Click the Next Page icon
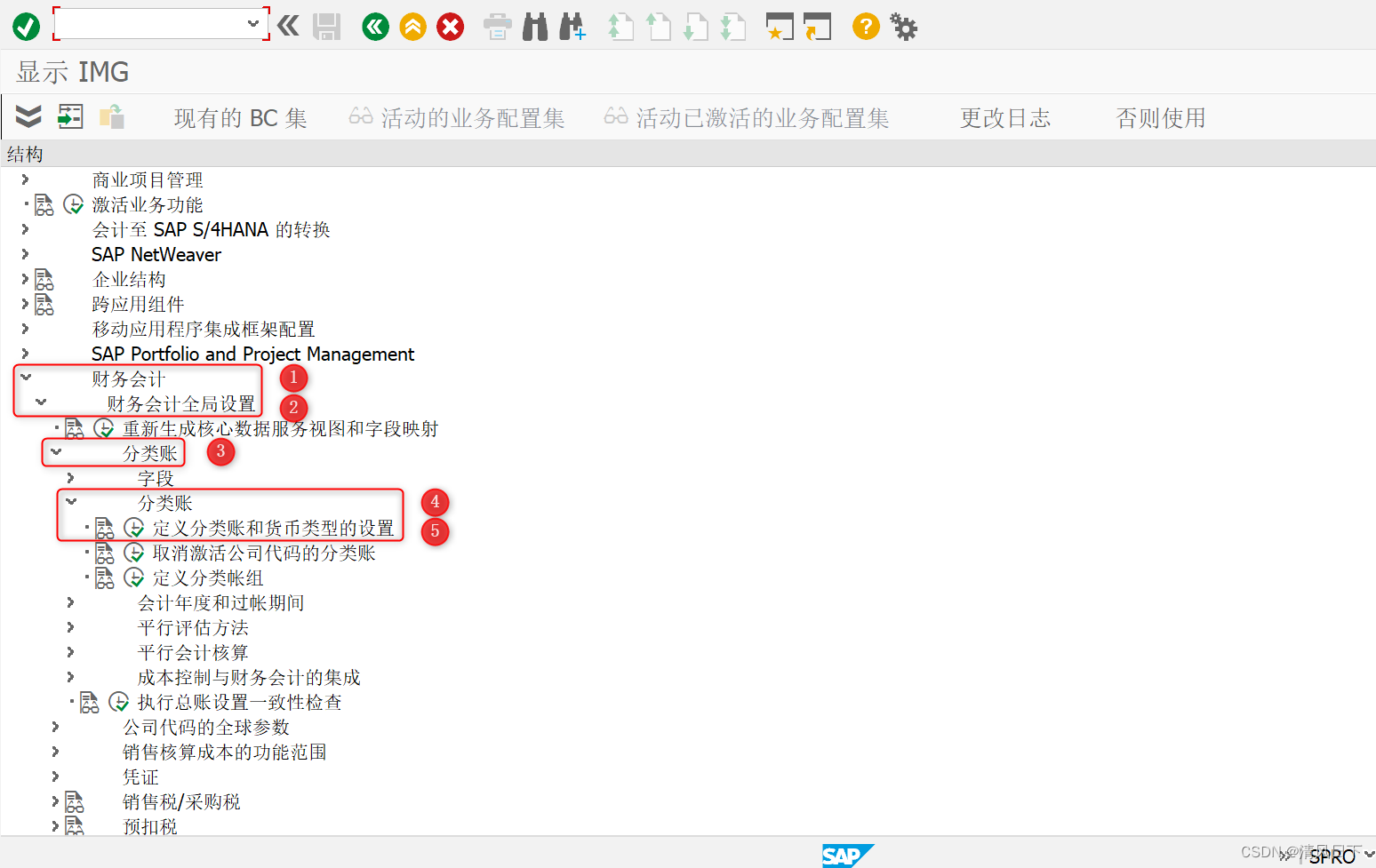Screen dimensions: 1376x868 (695, 27)
